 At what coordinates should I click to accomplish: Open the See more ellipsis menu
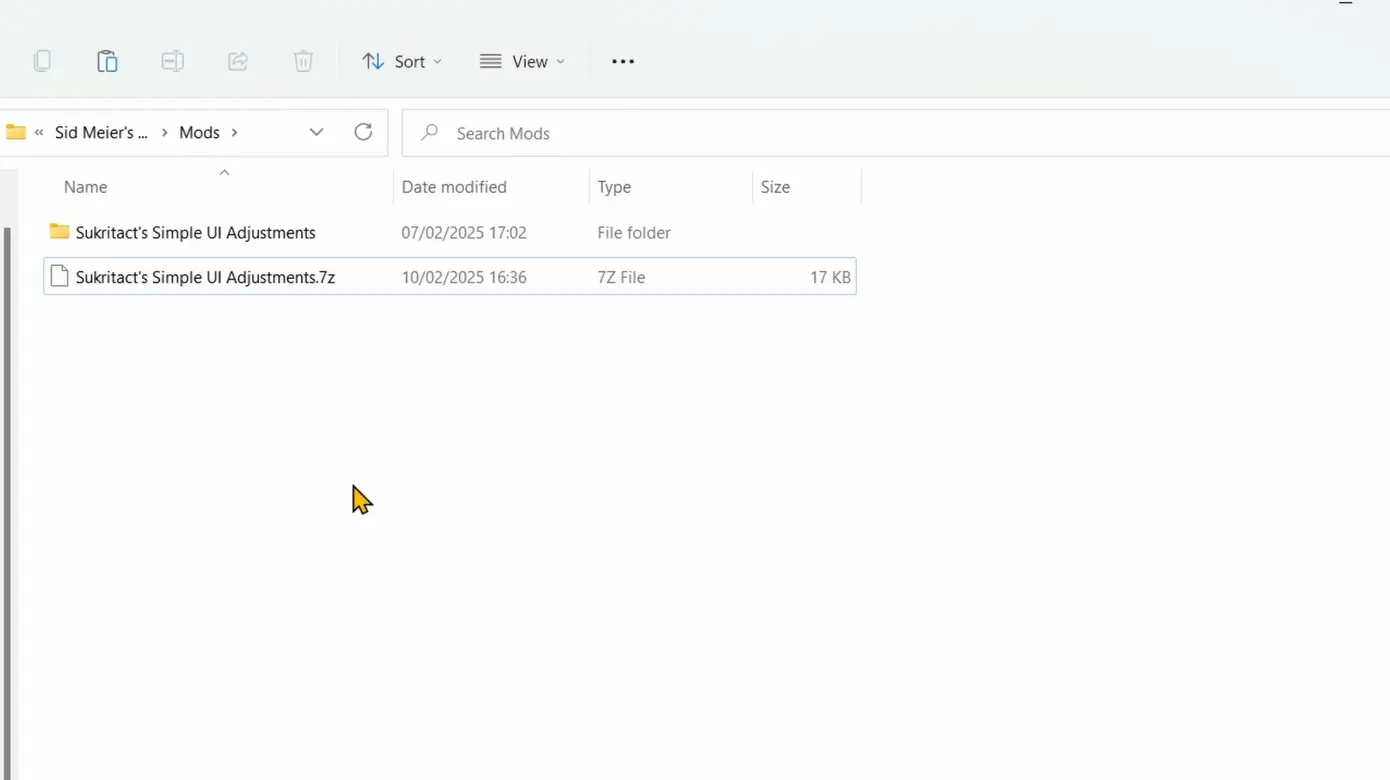tap(623, 61)
